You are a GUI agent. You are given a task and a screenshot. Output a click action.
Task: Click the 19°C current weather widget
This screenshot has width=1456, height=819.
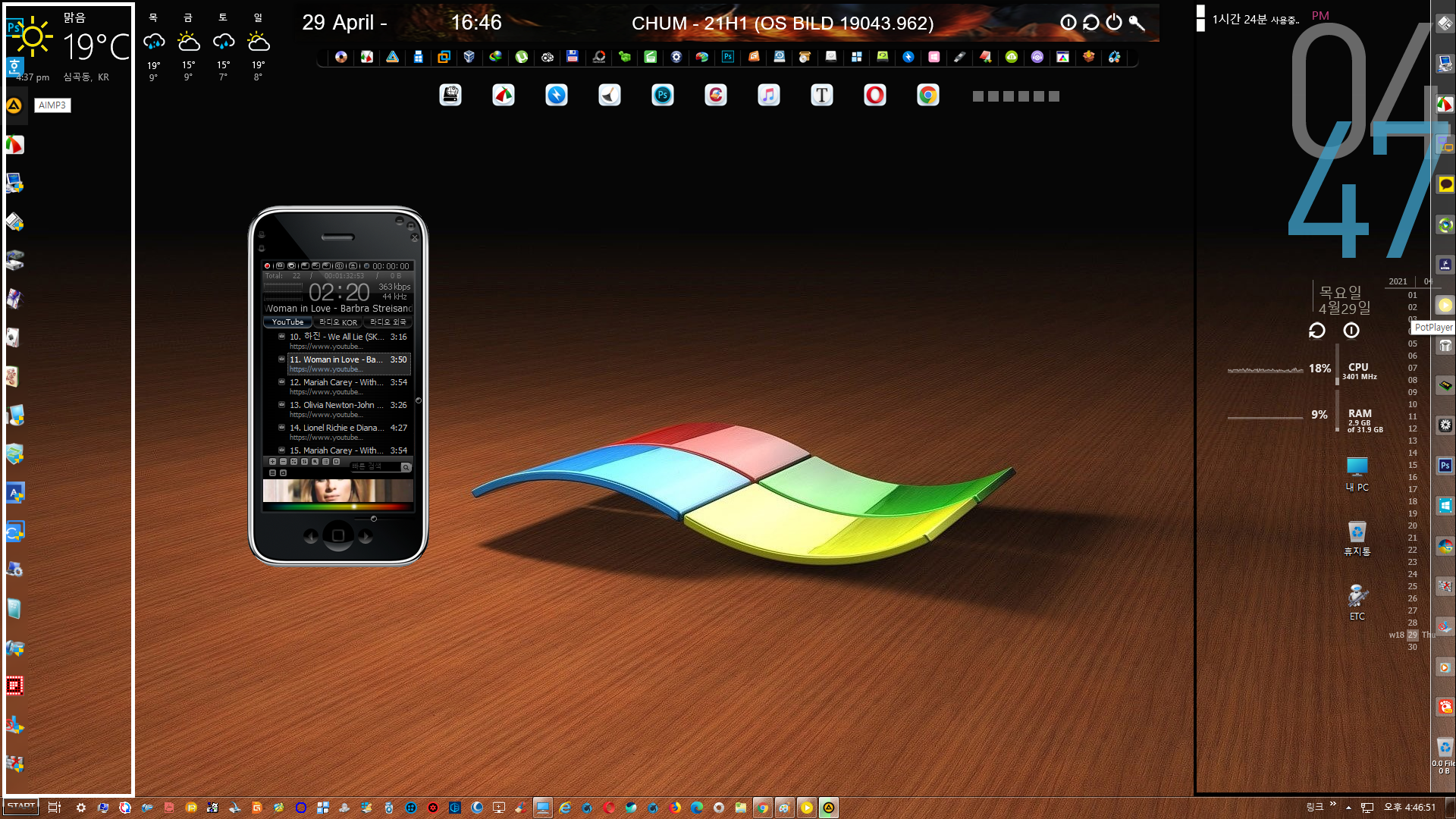(x=96, y=47)
